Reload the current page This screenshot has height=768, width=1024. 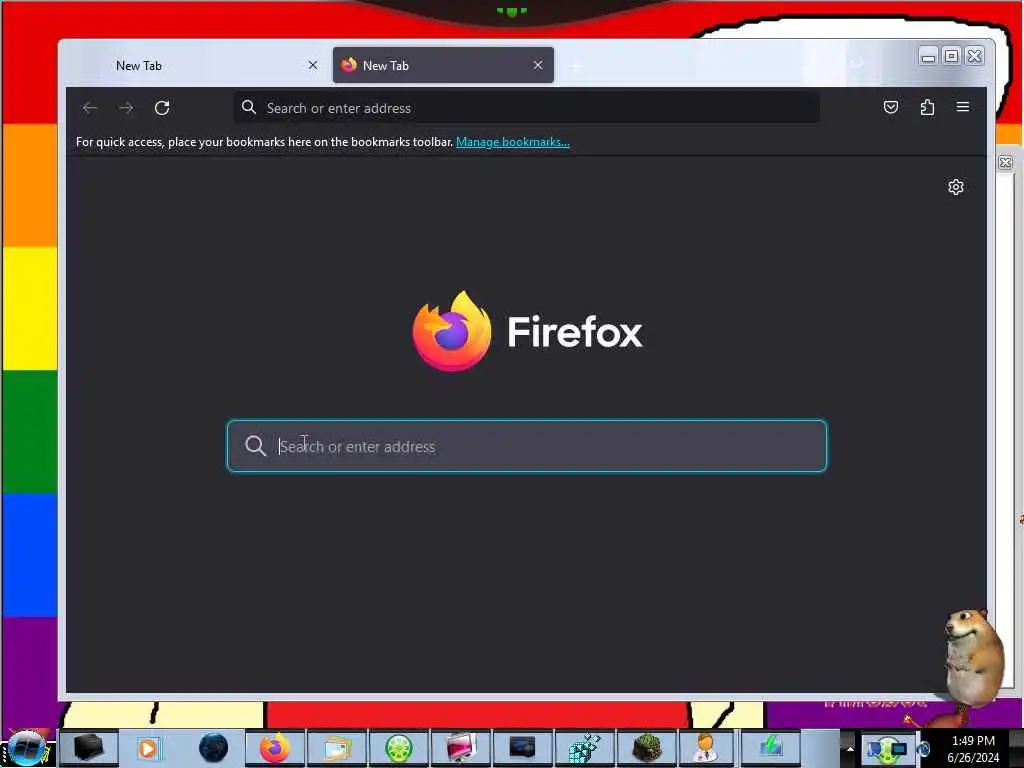pyautogui.click(x=162, y=108)
